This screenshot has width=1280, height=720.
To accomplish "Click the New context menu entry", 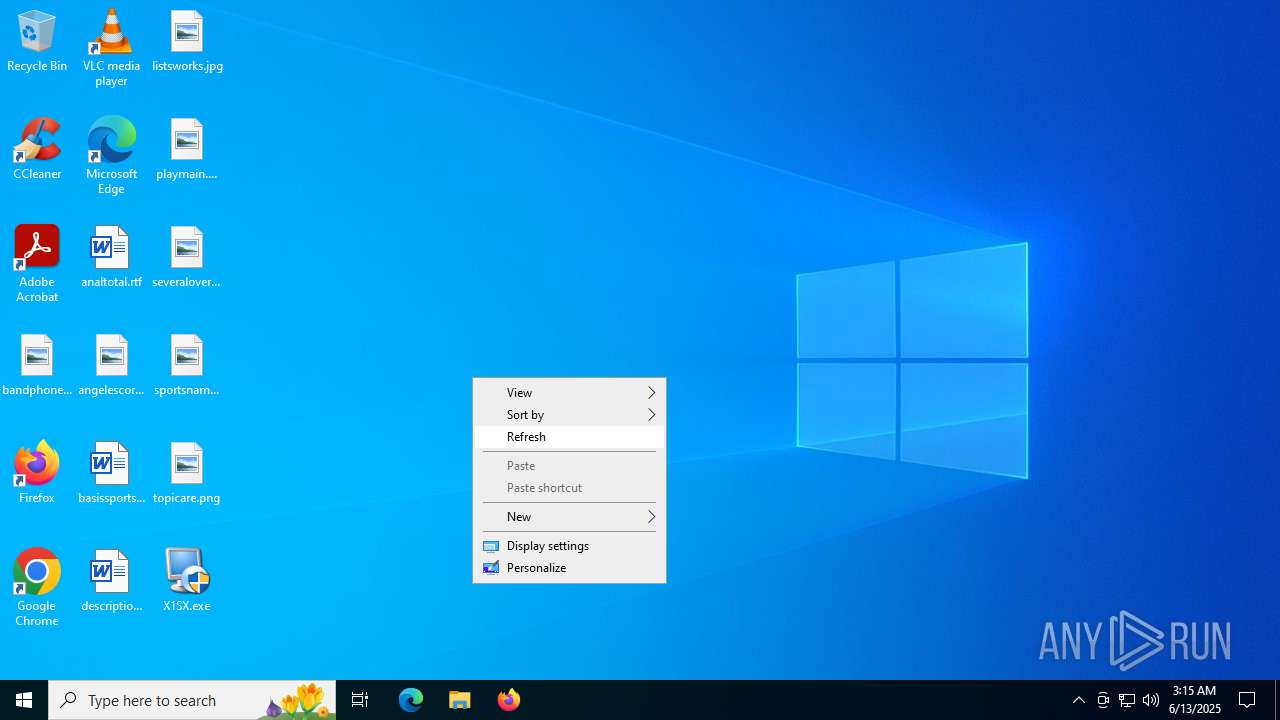I will (569, 517).
